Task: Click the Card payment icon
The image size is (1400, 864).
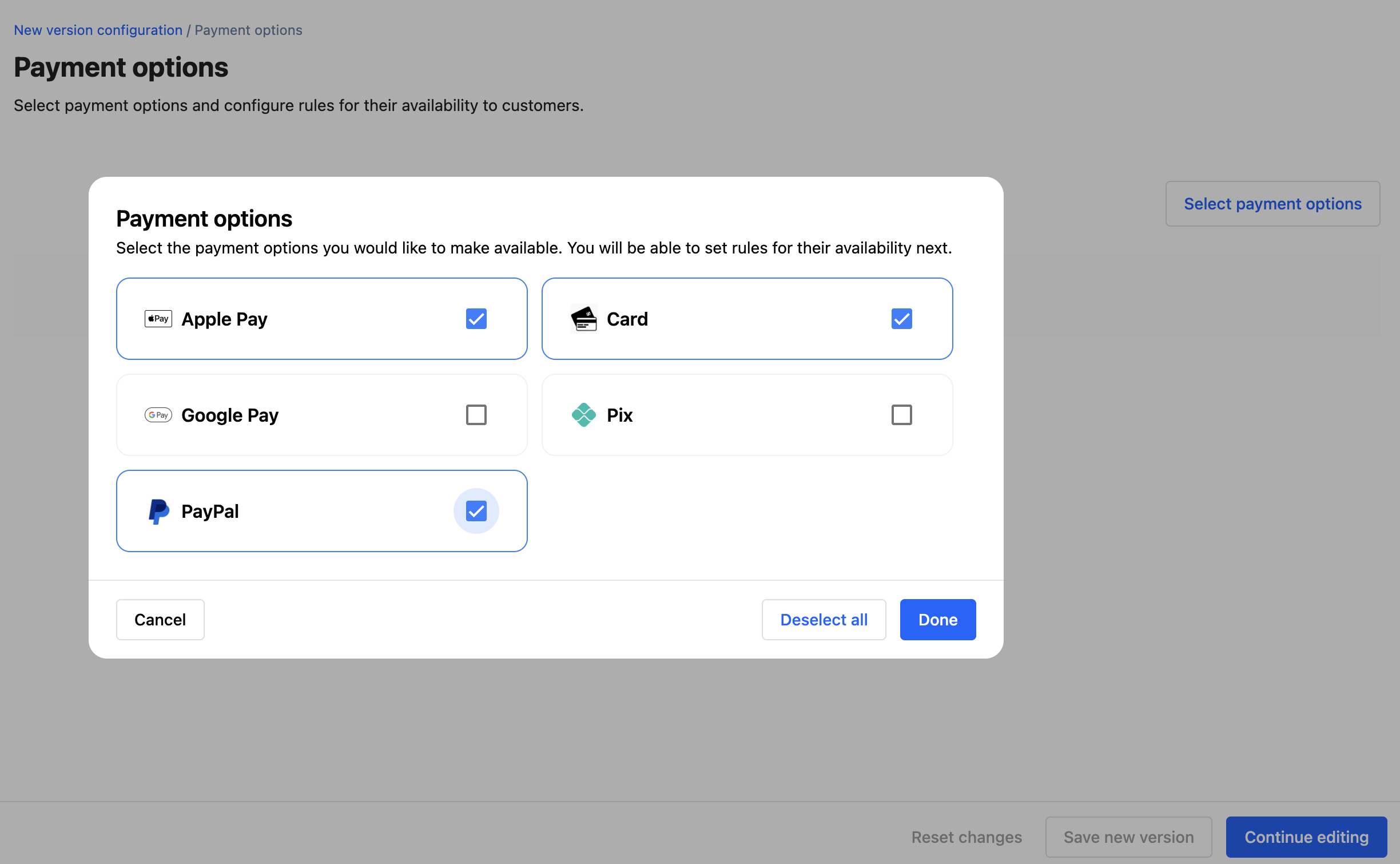Action: pyautogui.click(x=583, y=319)
